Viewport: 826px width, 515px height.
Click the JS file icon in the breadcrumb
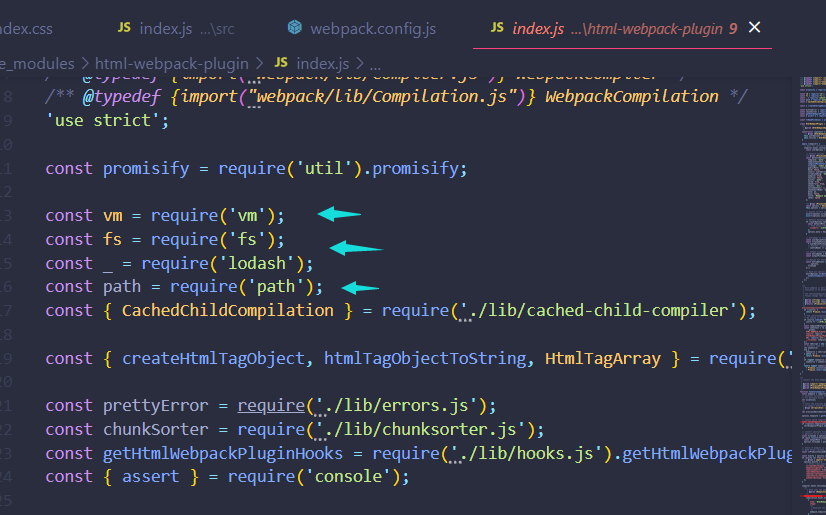click(281, 64)
